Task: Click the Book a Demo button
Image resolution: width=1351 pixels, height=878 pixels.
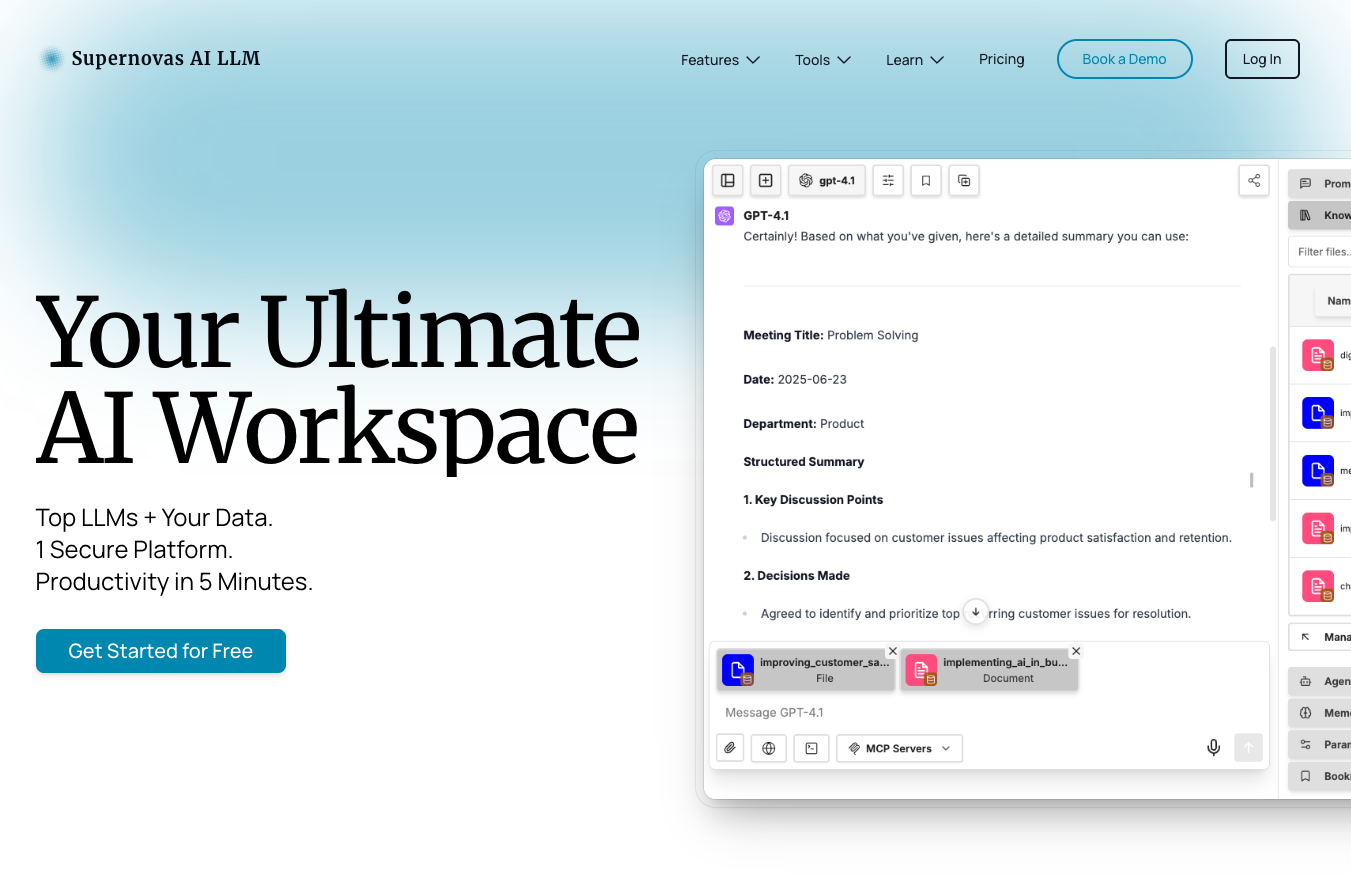Action: [x=1124, y=59]
